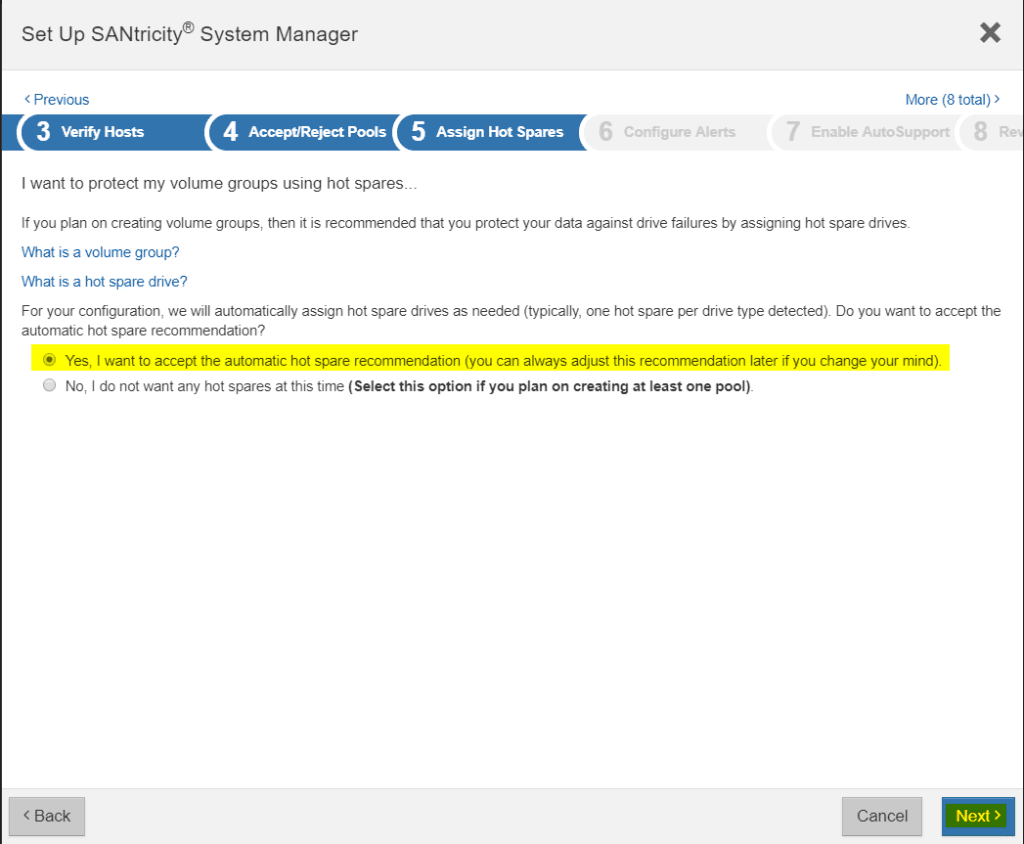
Task: Select the Yes automatic hot spare recommendation option
Action: [49, 360]
